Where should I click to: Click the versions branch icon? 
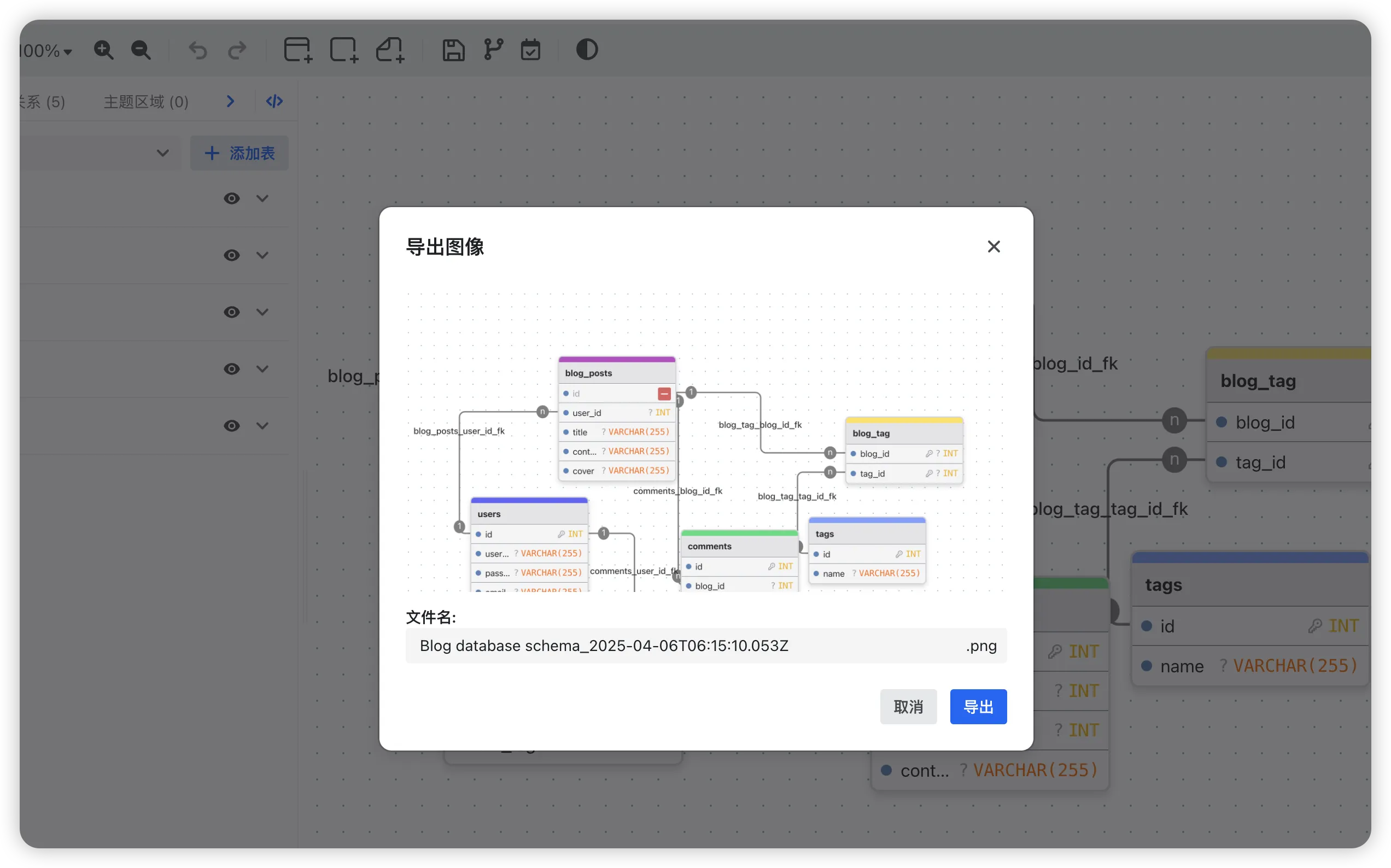(x=494, y=49)
